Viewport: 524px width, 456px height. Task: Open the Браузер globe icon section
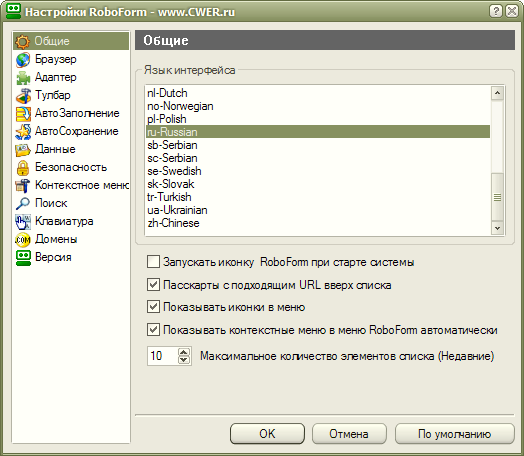pos(23,59)
